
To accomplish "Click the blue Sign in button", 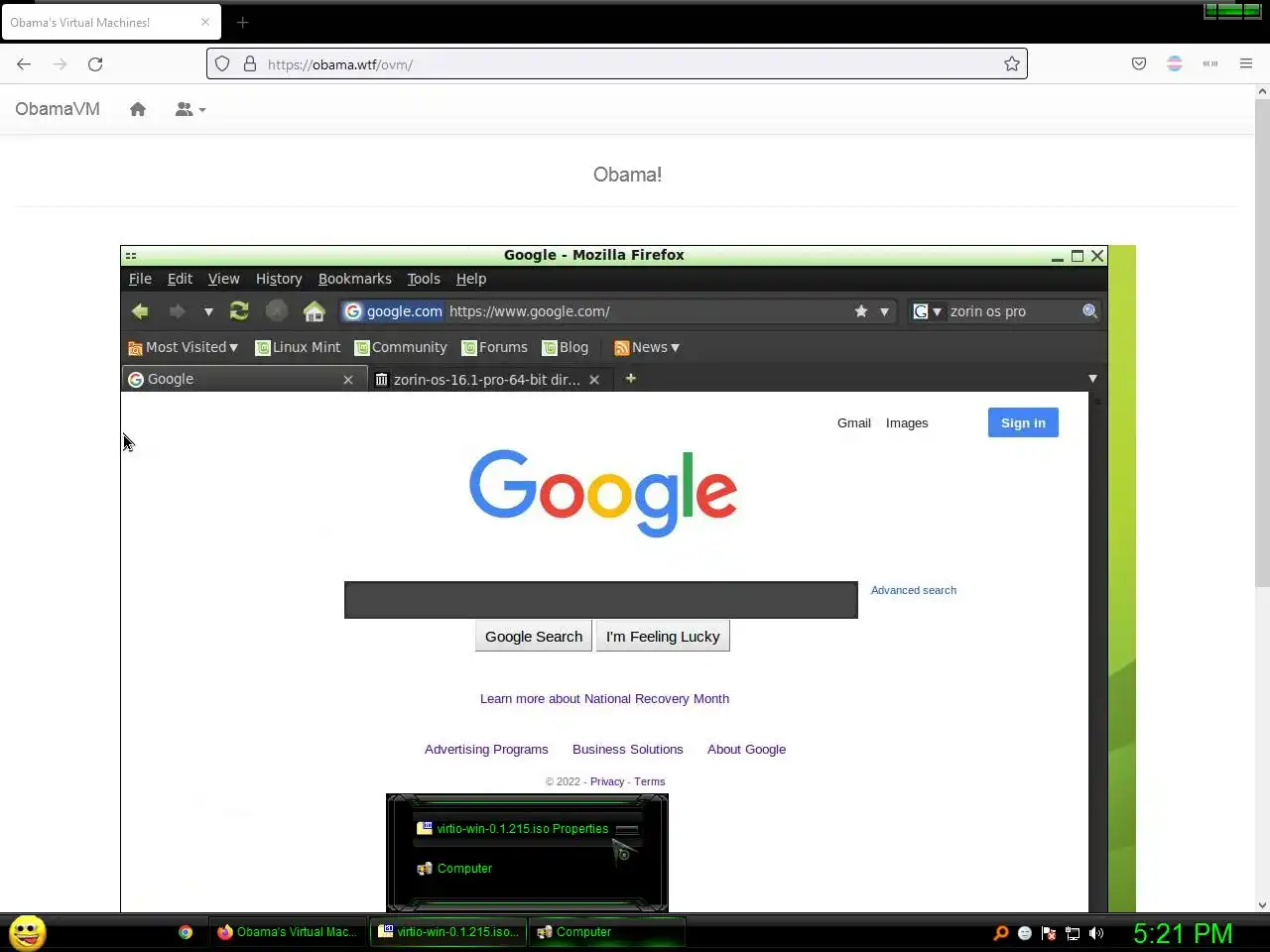I will pos(1023,422).
